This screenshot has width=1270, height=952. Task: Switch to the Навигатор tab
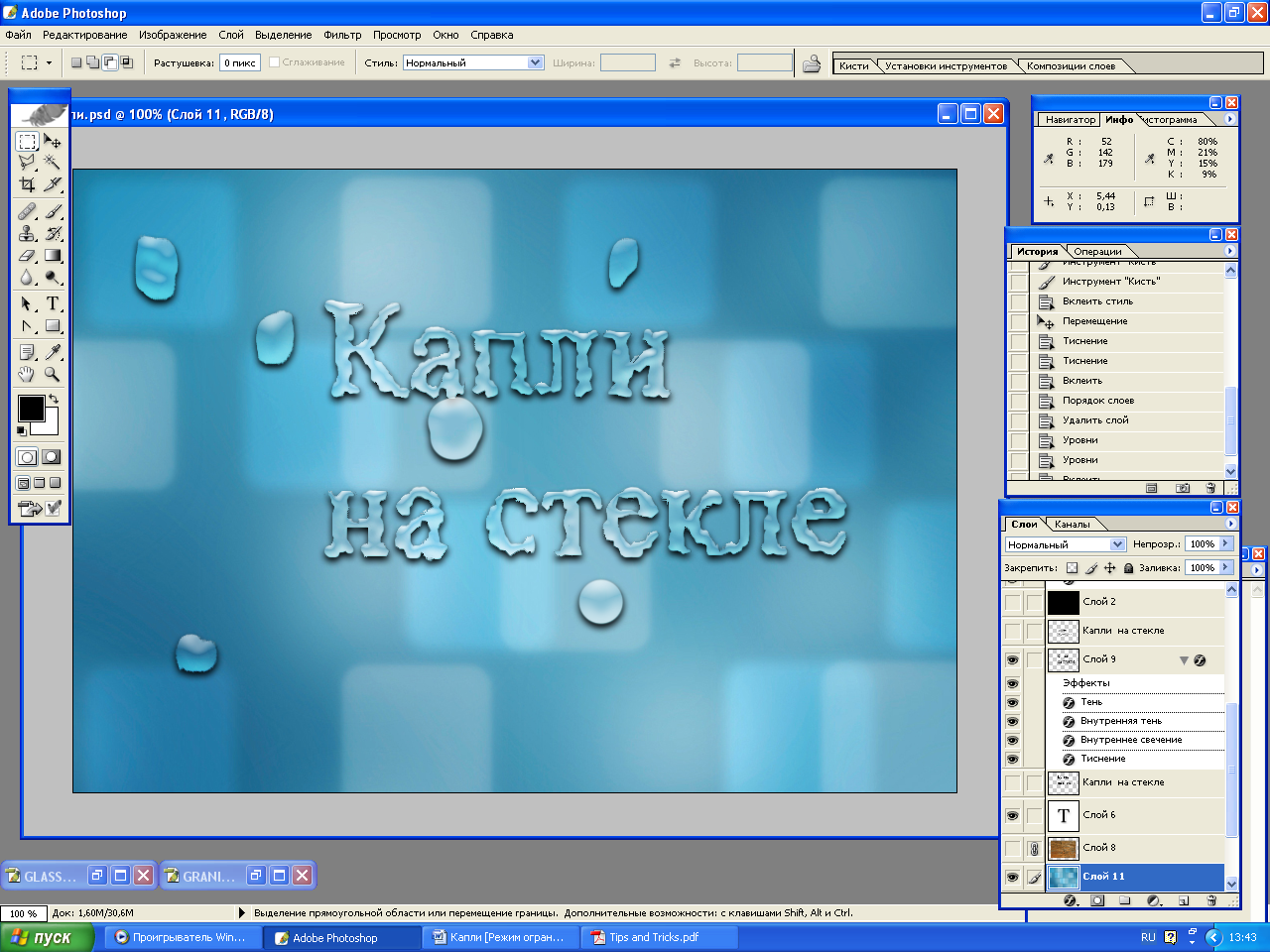tap(1071, 119)
